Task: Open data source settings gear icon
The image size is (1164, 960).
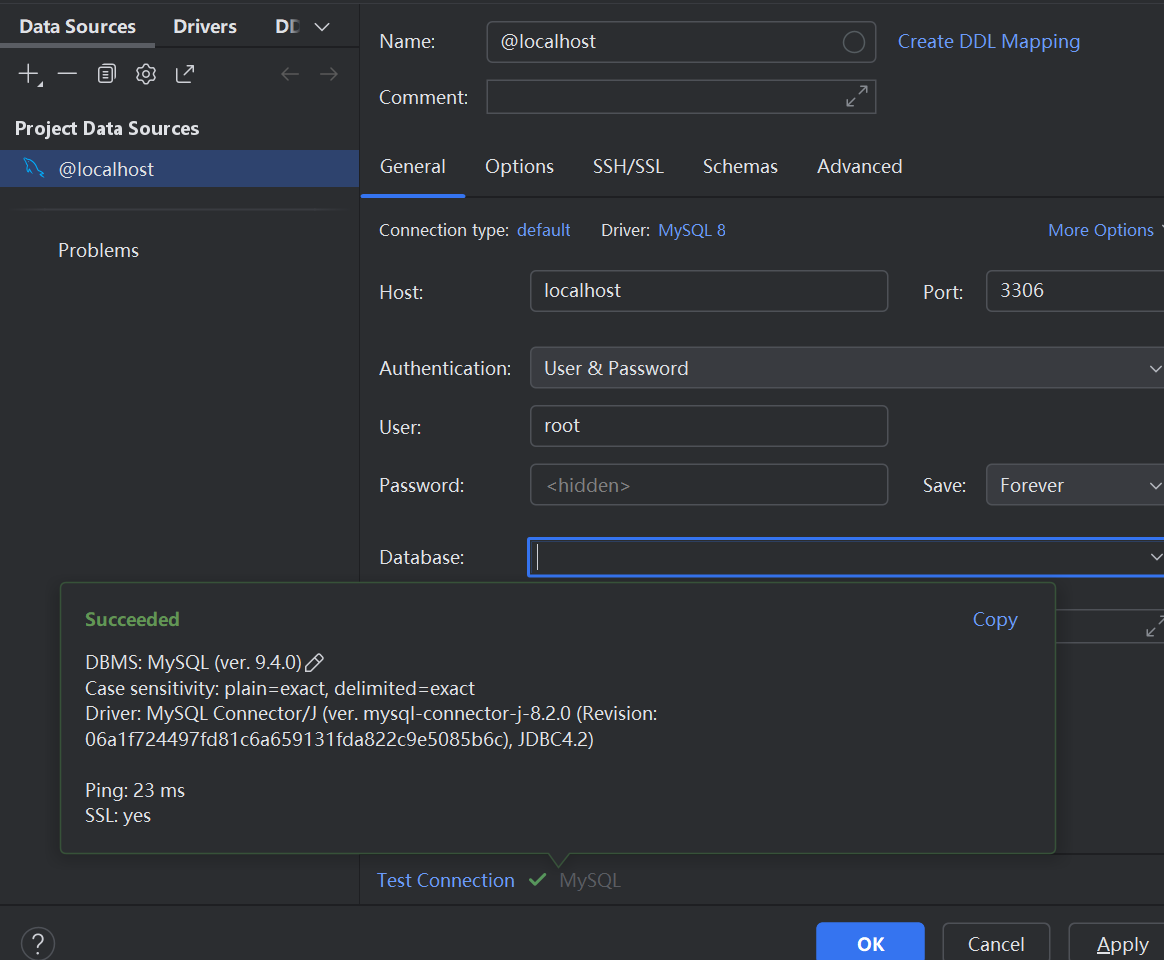Action: pos(146,74)
